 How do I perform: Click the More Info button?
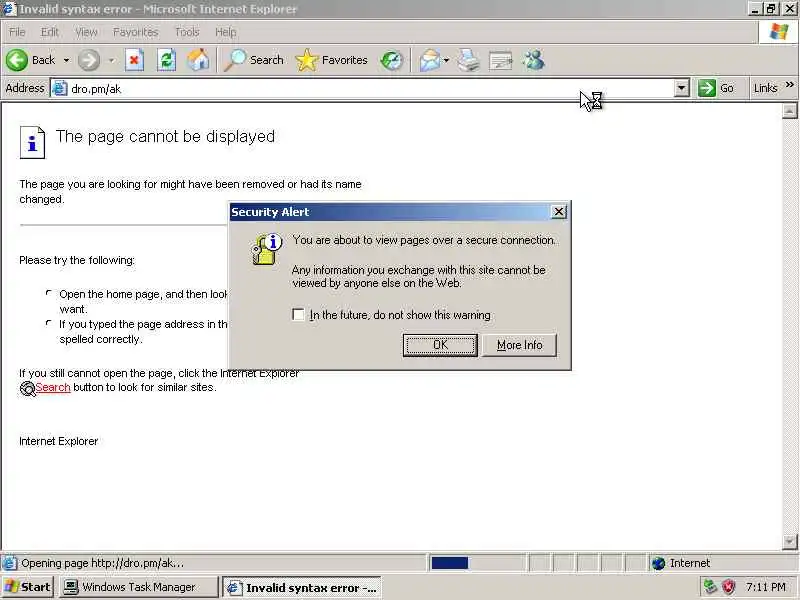pyautogui.click(x=519, y=345)
